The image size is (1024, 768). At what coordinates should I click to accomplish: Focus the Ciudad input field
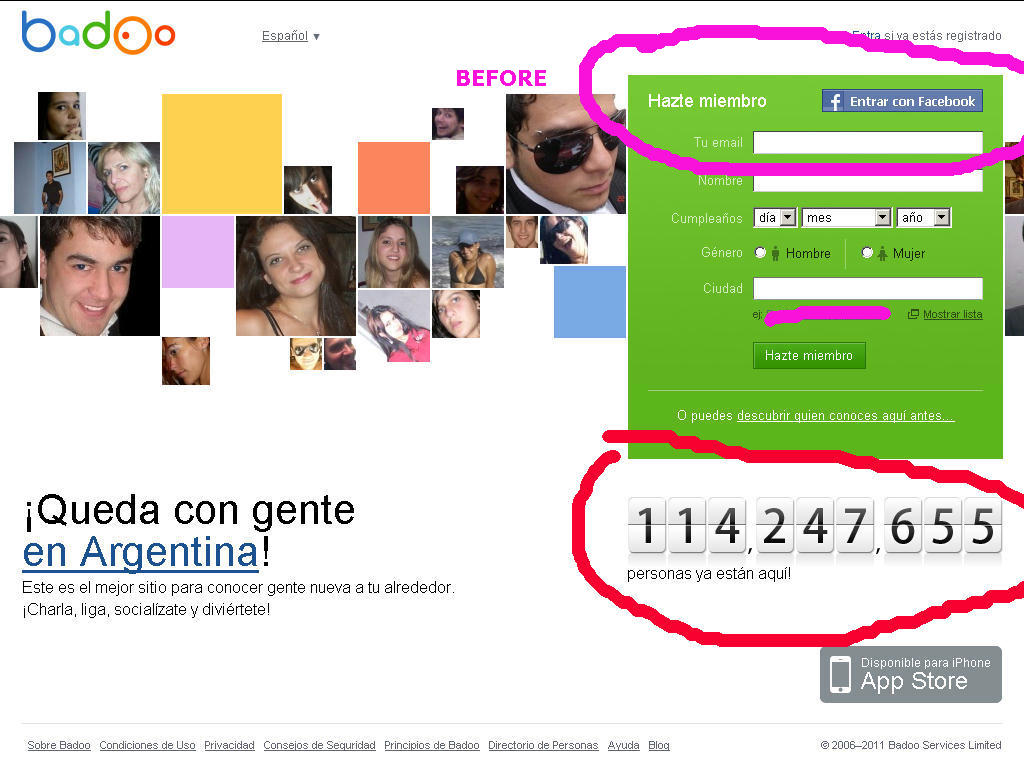click(868, 289)
